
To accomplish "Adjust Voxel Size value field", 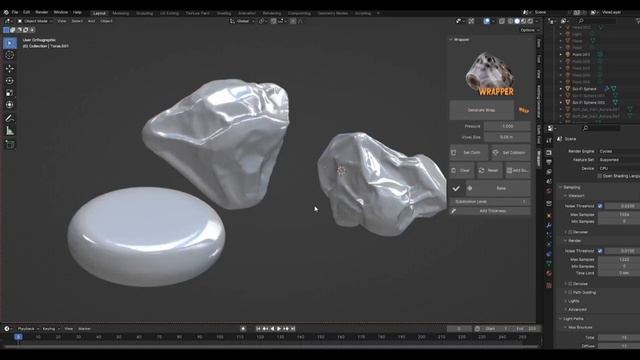I will 507,137.
